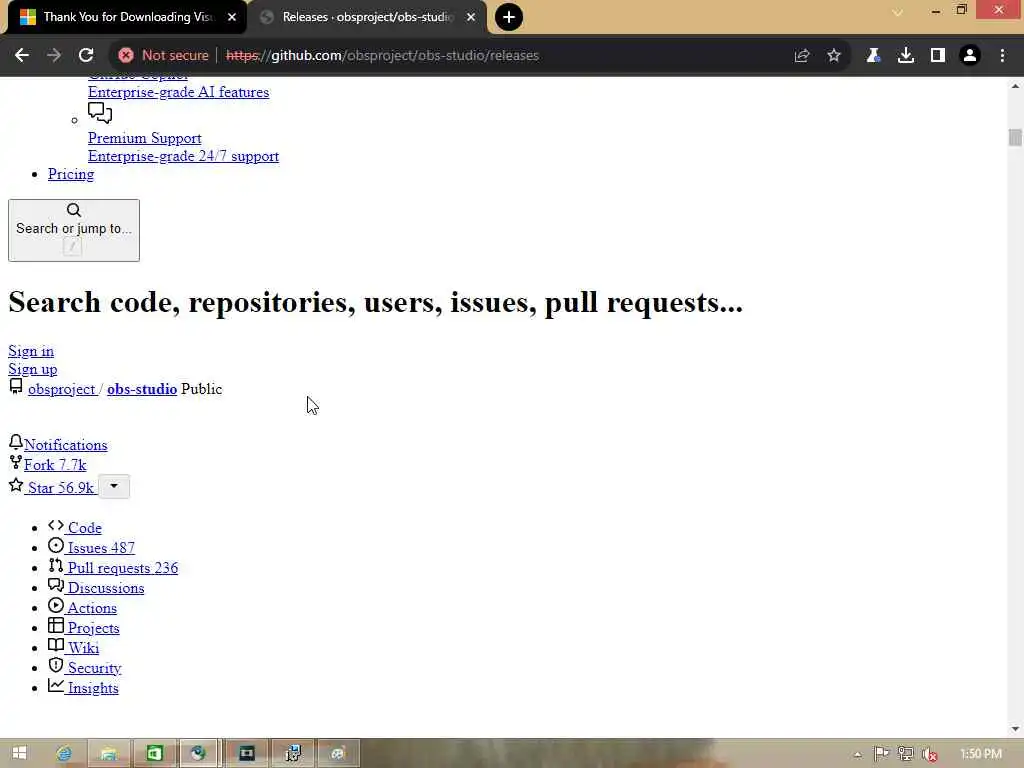Screen dimensions: 1024x768
Task: Click the Sign up link
Action: tap(33, 370)
